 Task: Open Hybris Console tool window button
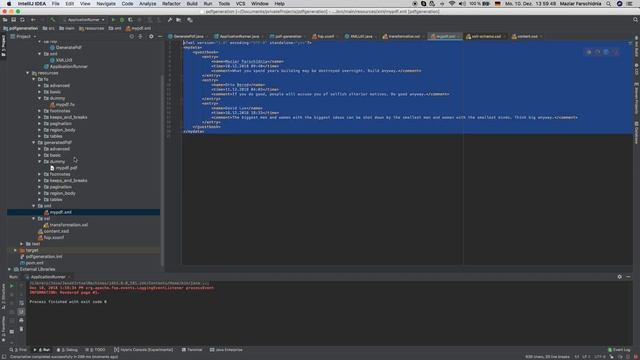144,350
